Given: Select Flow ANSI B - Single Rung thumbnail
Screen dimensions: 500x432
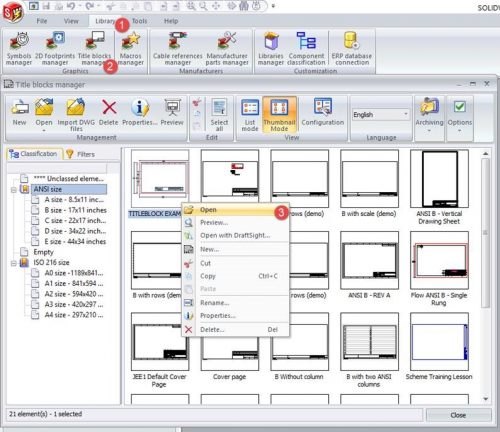Looking at the screenshot, I should [x=439, y=260].
